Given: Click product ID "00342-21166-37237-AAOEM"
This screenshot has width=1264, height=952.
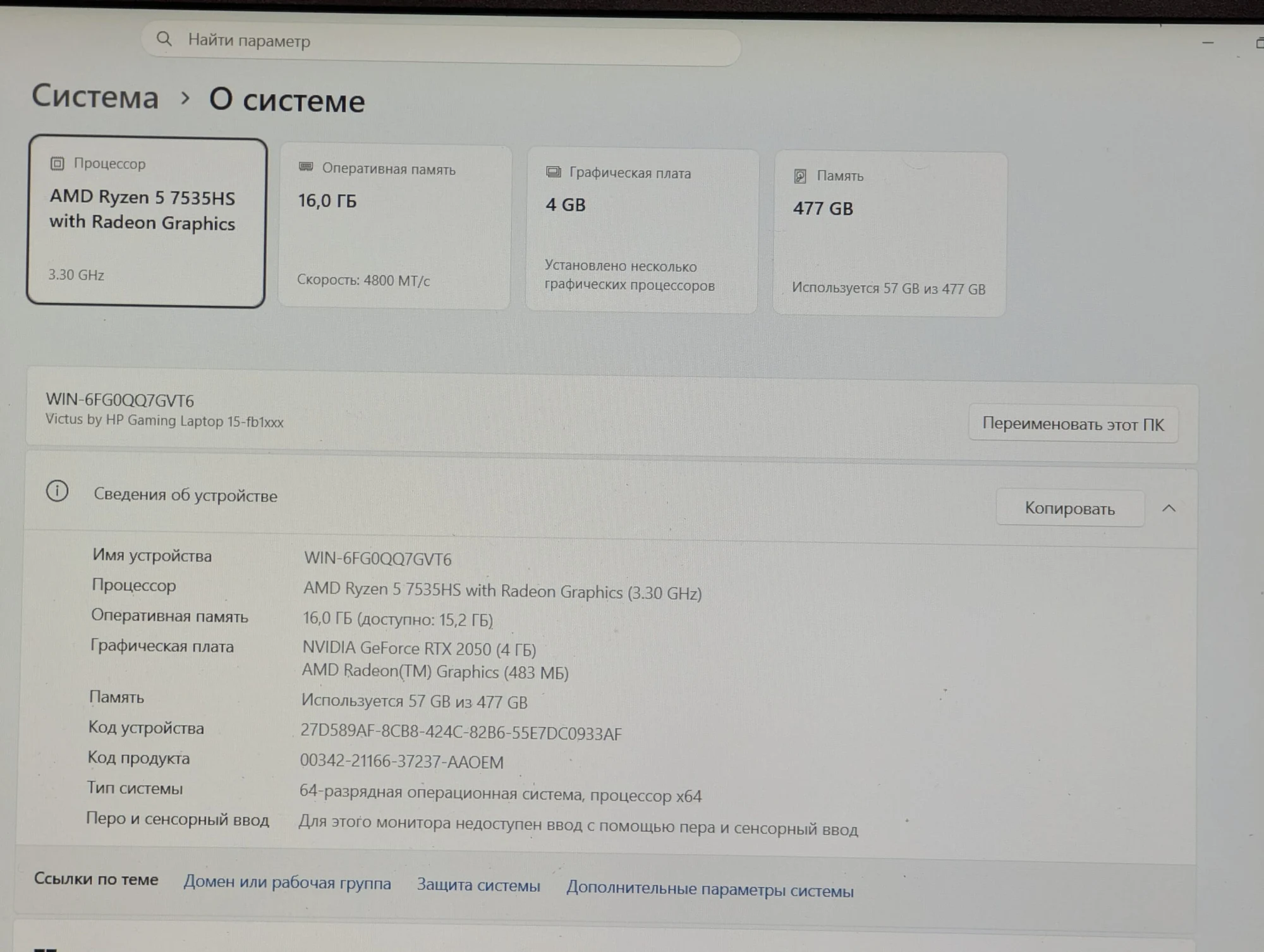Looking at the screenshot, I should click(402, 761).
